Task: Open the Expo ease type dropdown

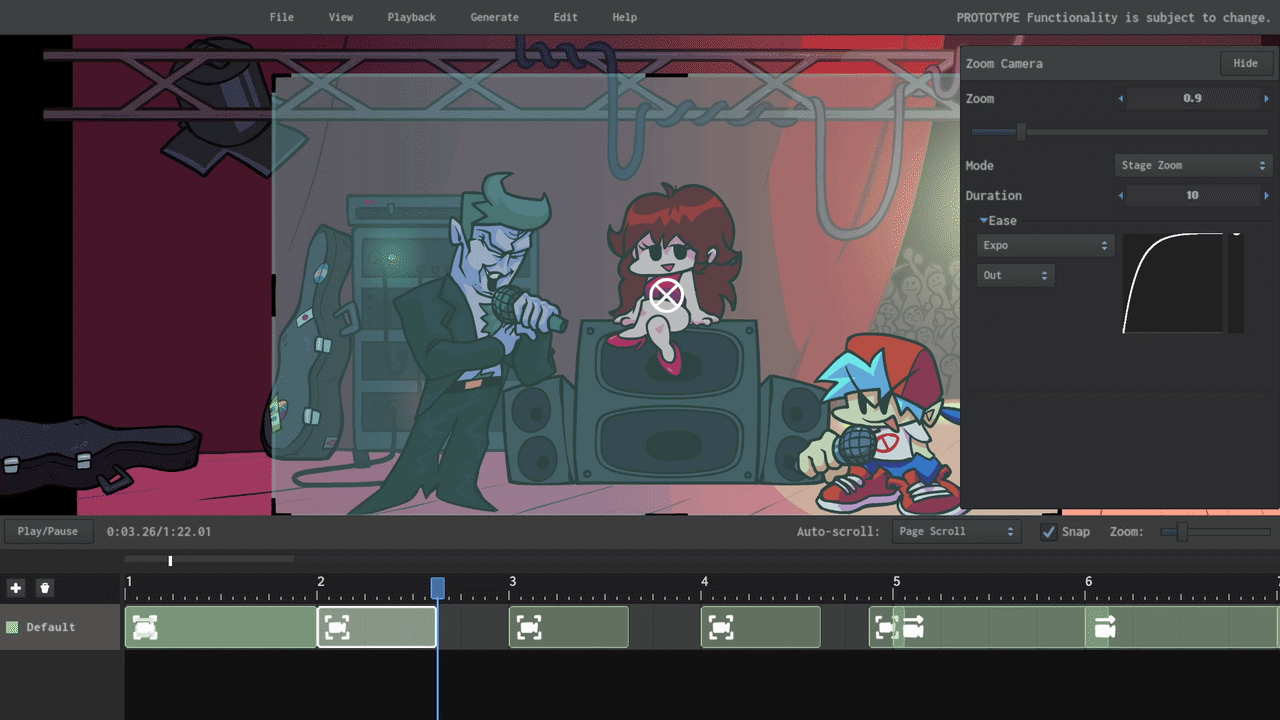Action: pos(1045,246)
